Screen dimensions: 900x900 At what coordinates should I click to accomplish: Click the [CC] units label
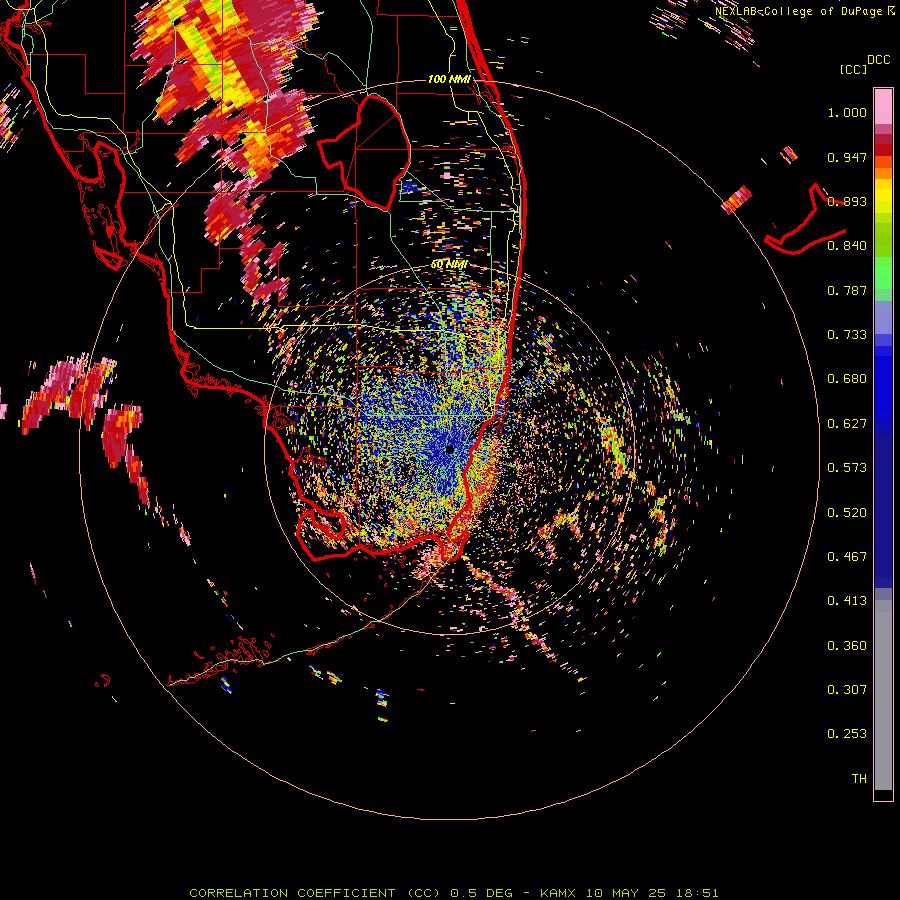pyautogui.click(x=853, y=69)
